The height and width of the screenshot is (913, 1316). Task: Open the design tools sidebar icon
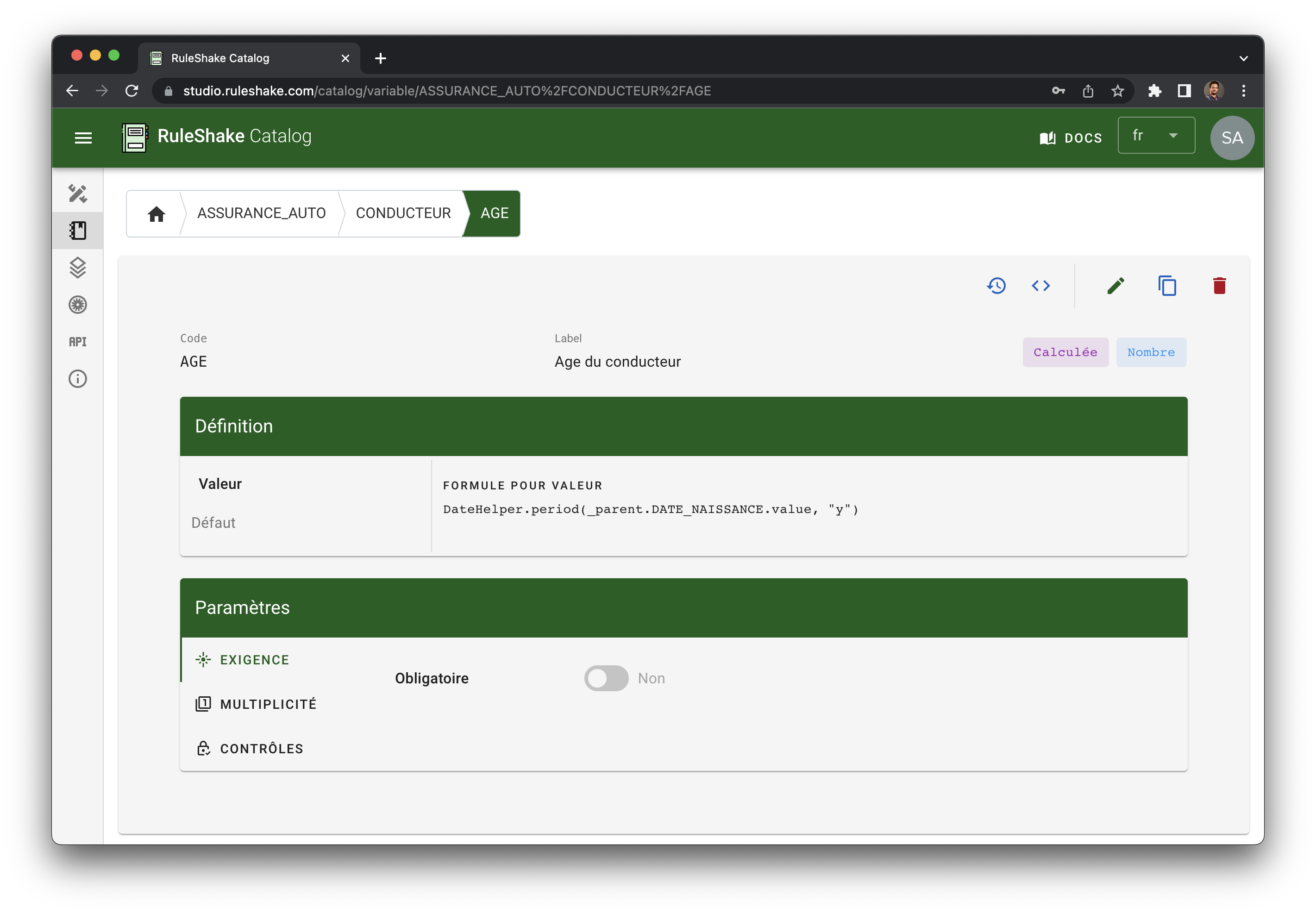click(x=78, y=194)
